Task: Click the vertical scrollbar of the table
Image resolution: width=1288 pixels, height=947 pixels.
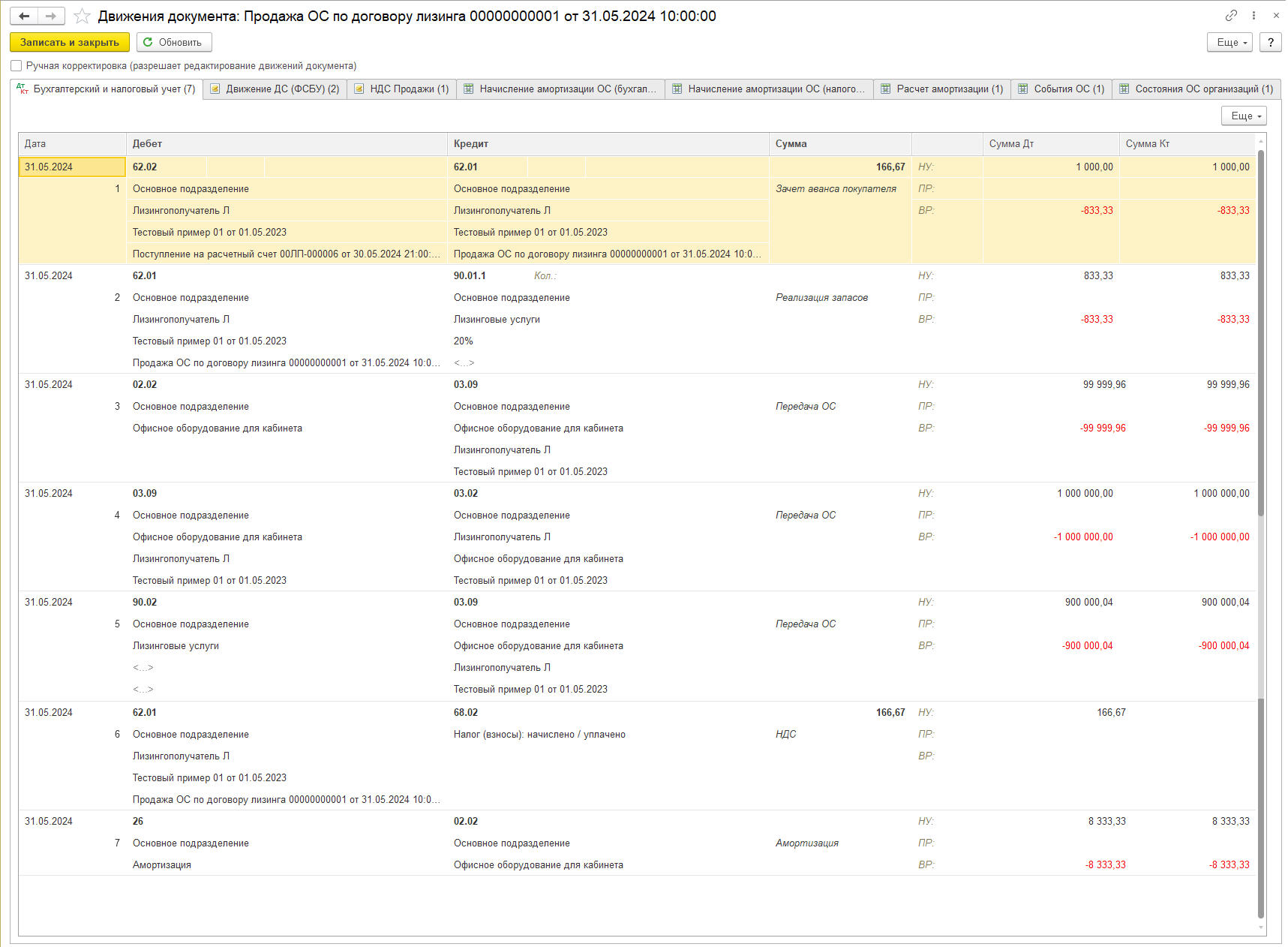Action: point(1261,525)
